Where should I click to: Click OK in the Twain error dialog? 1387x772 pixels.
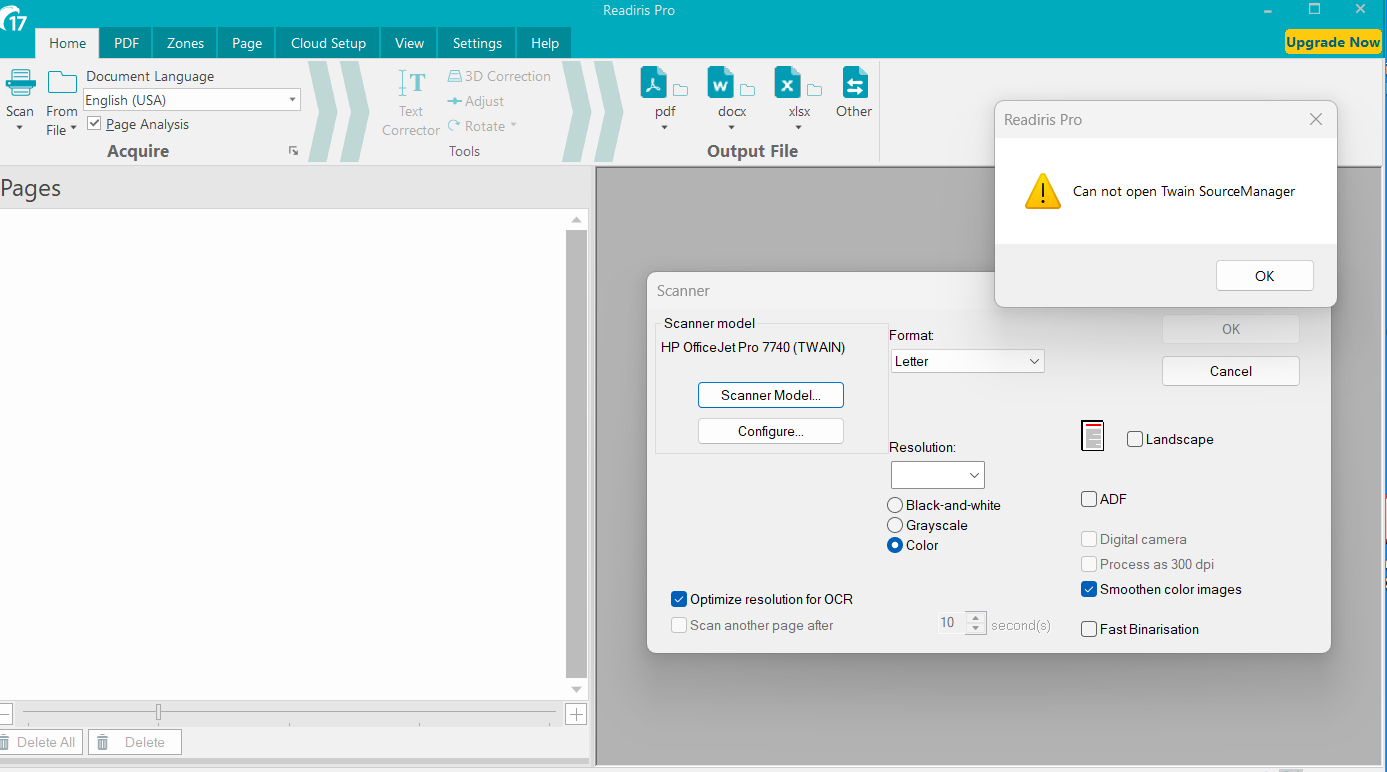click(x=1264, y=276)
